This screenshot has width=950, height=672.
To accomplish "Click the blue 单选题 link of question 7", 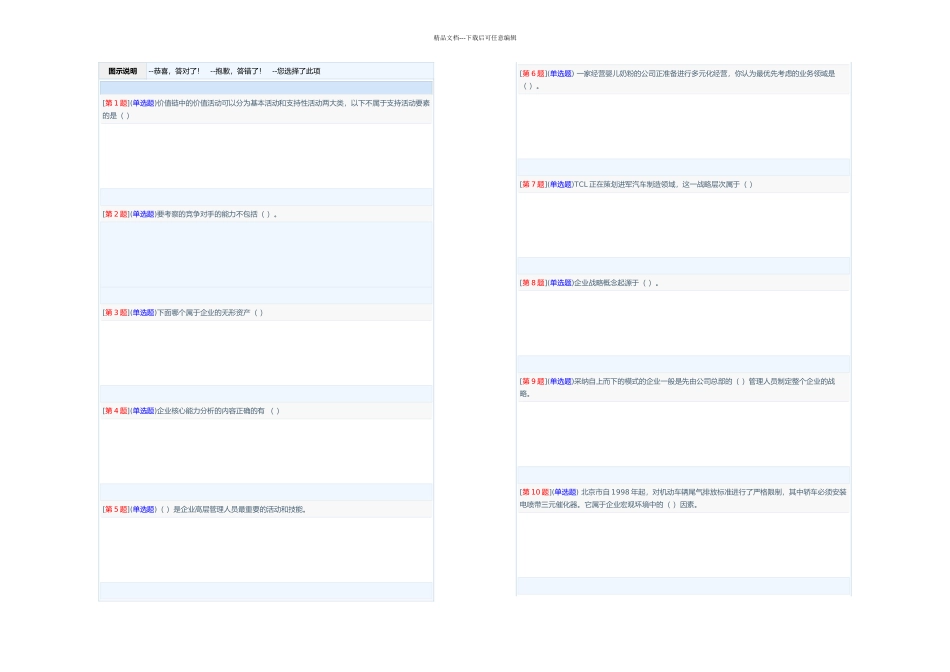I will click(560, 185).
